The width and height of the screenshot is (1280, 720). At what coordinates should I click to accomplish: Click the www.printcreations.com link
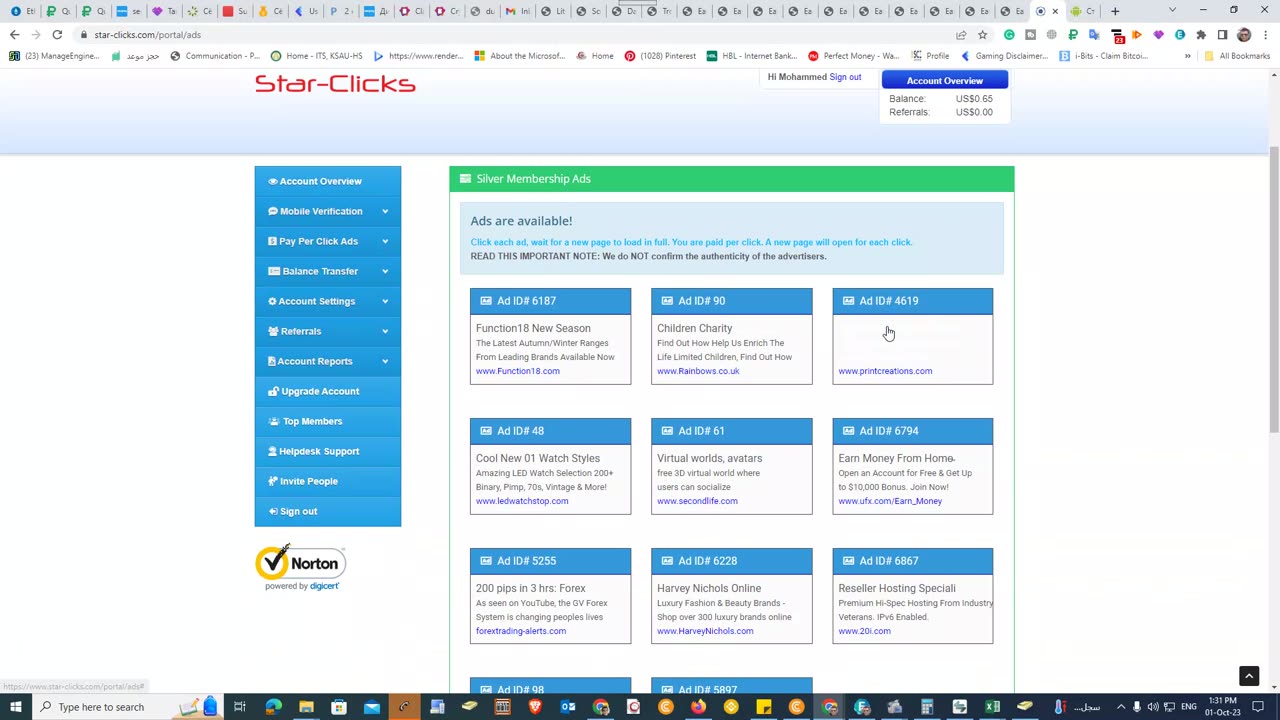tap(885, 371)
